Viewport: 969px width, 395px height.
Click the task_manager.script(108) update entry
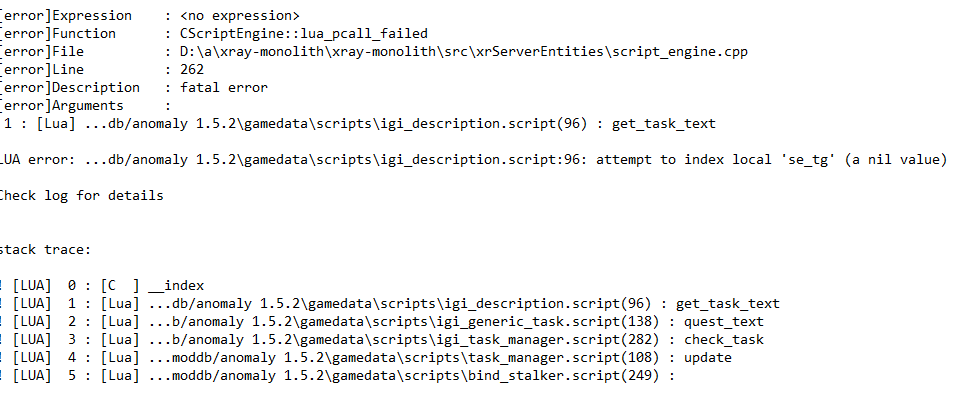[366, 357]
